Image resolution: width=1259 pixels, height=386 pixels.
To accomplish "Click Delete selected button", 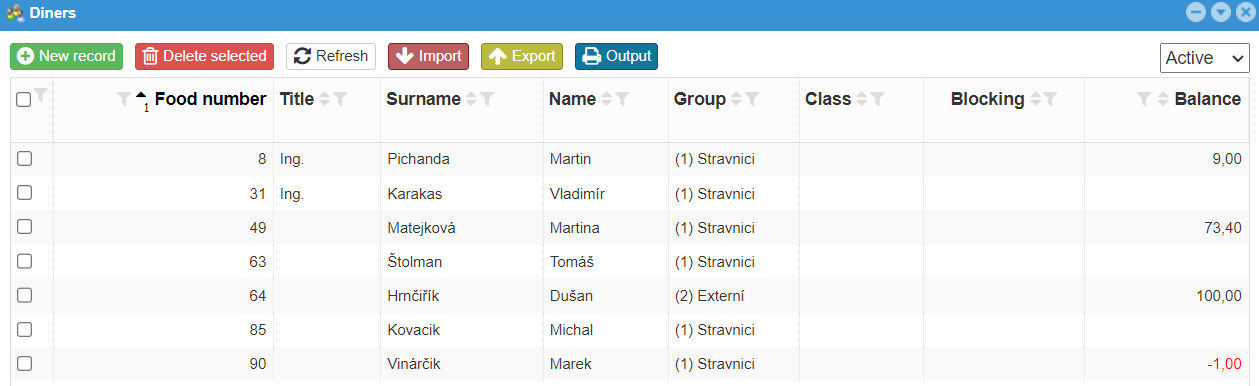I will click(204, 56).
